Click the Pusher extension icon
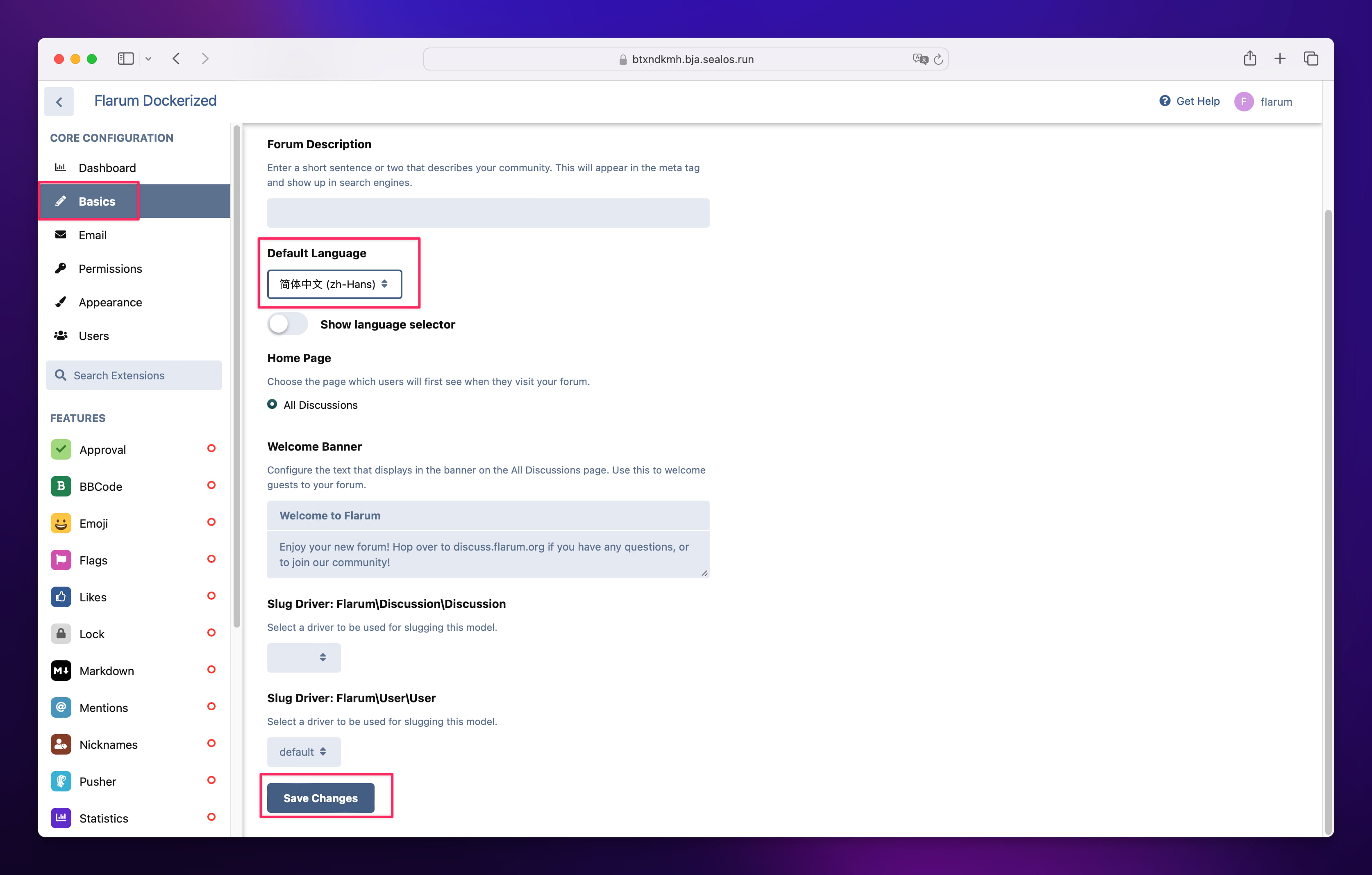This screenshot has height=875, width=1372. (x=61, y=781)
